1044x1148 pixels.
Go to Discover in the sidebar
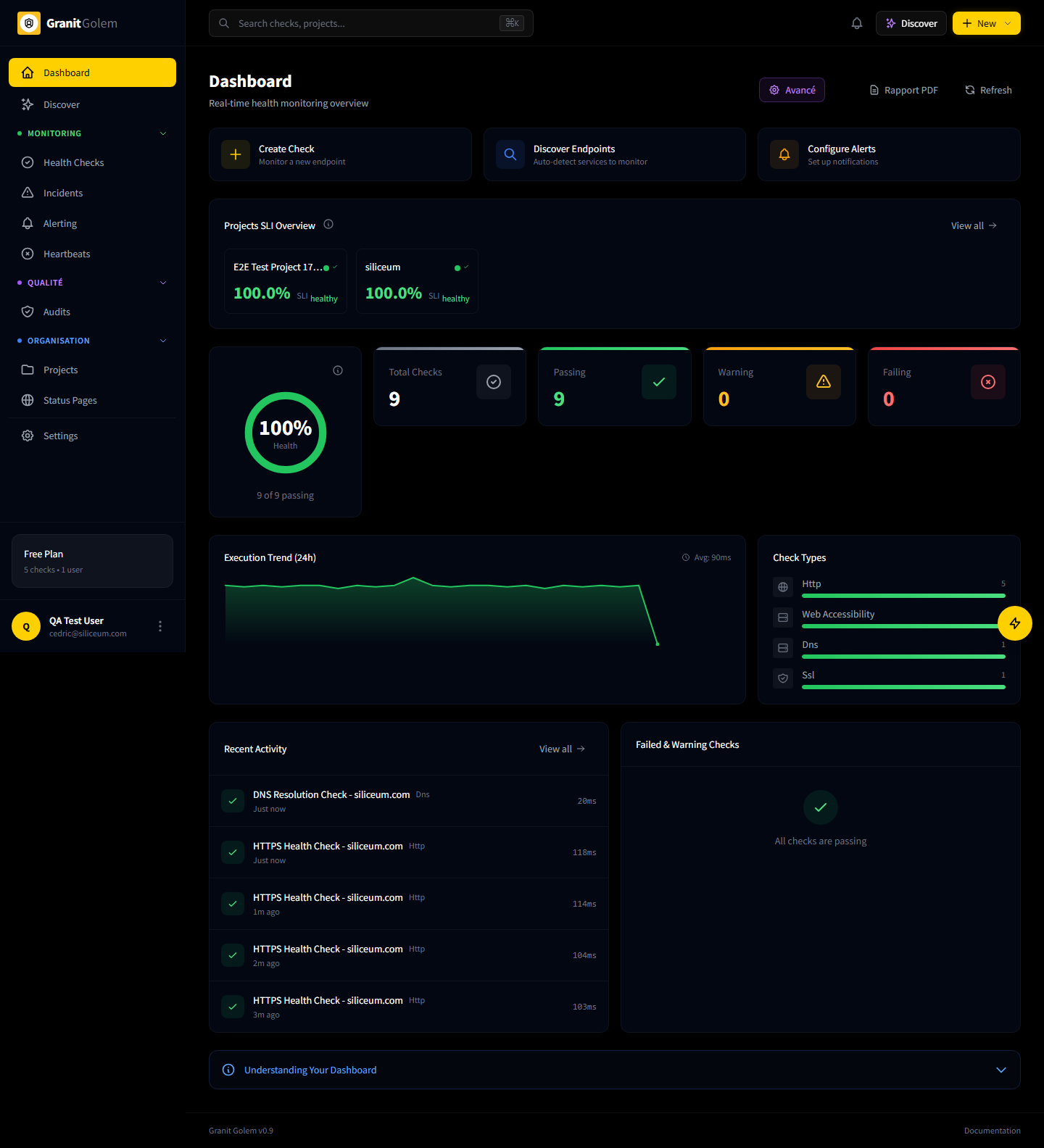92,104
